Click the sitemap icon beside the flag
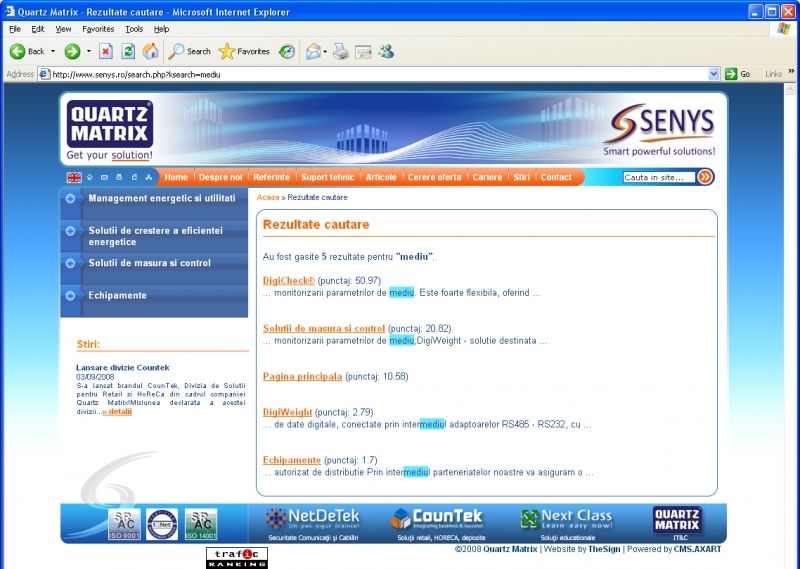 tap(148, 177)
